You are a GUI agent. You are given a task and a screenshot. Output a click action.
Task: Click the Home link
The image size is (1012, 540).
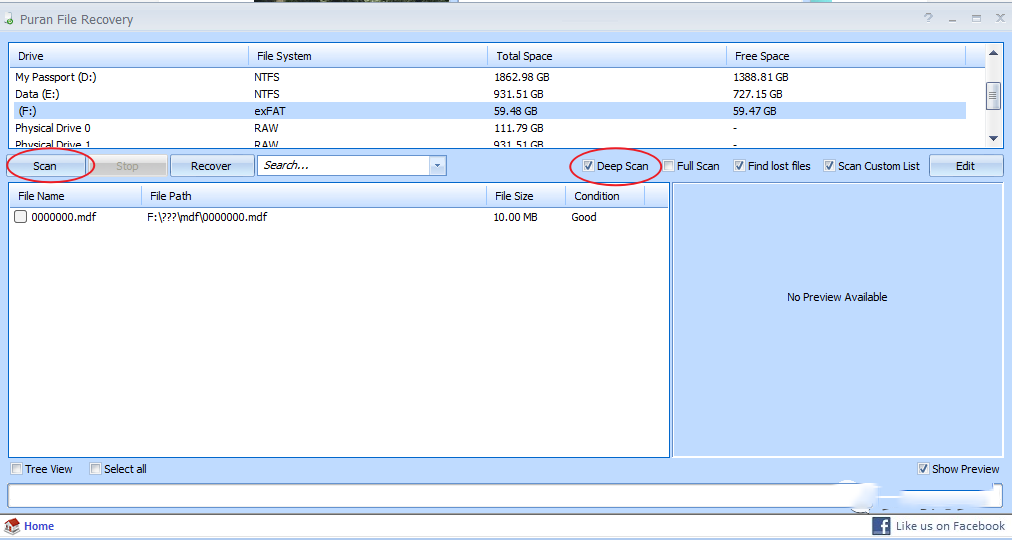point(39,526)
